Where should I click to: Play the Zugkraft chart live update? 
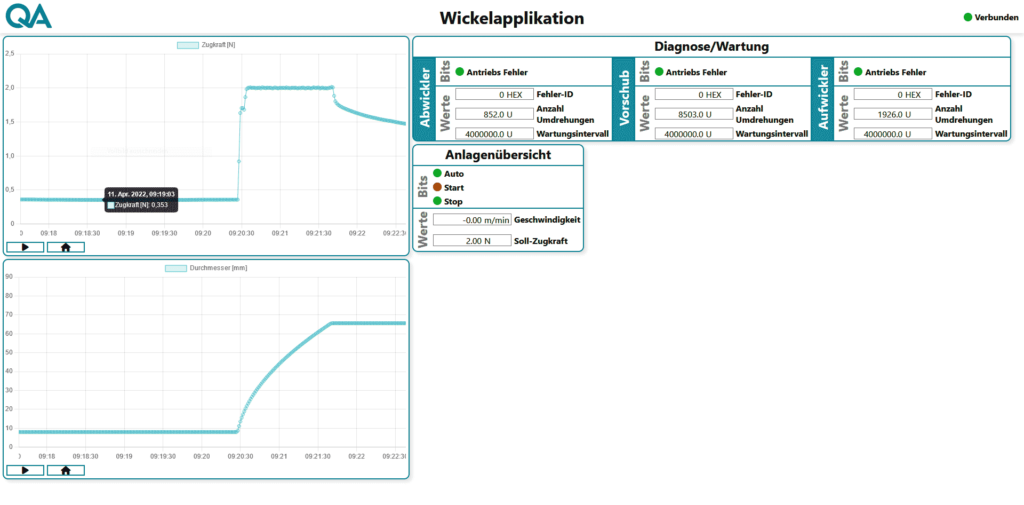pyautogui.click(x=25, y=247)
